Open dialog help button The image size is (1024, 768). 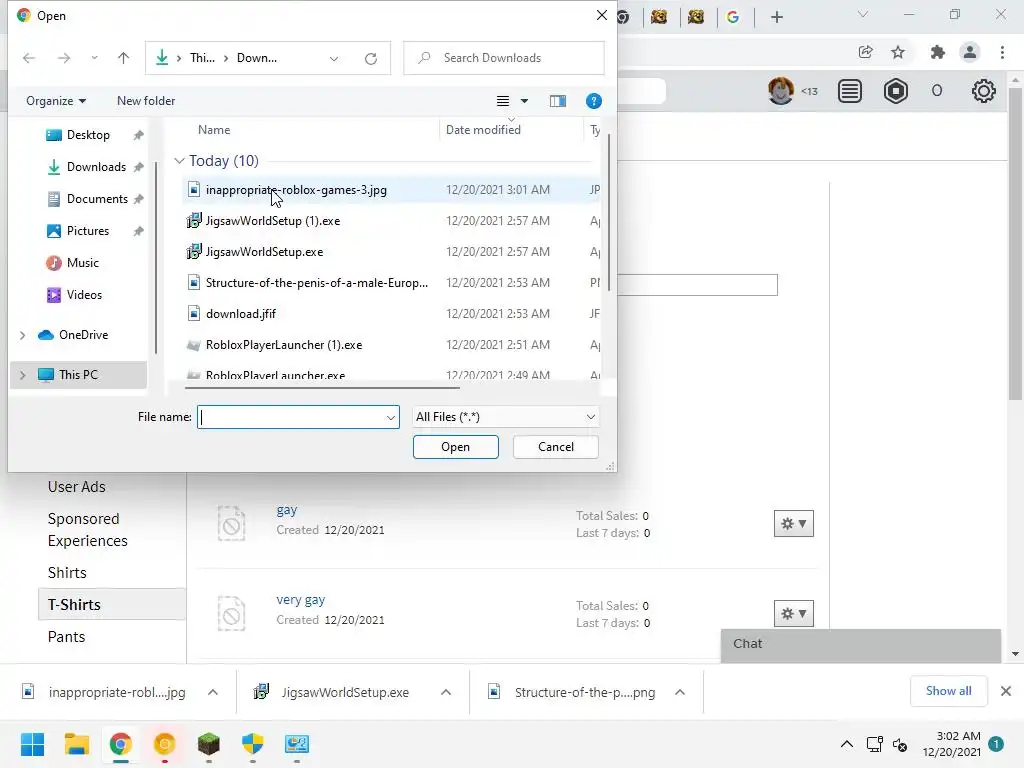[593, 101]
